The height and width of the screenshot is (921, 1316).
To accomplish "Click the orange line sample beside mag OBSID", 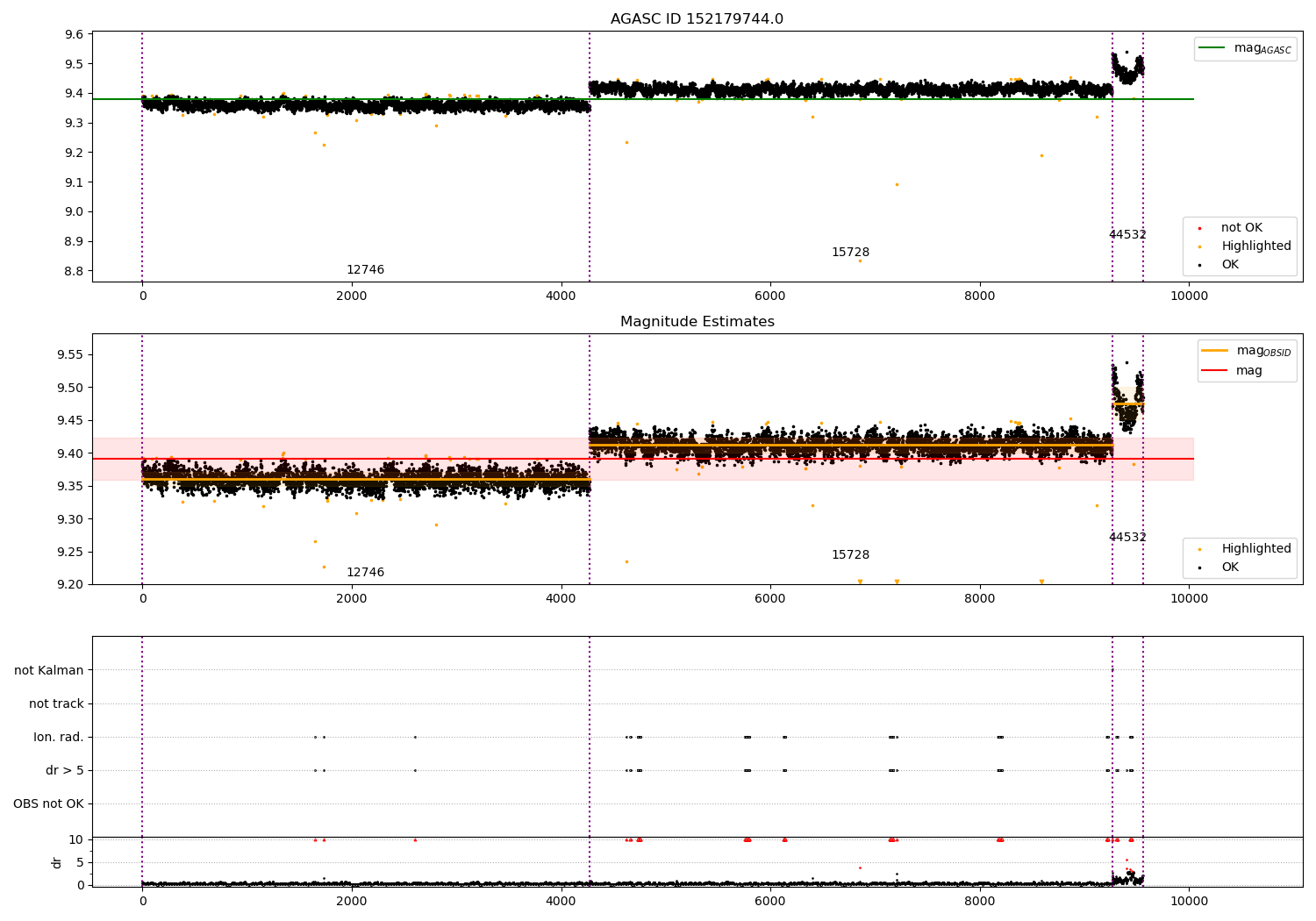I will coord(1214,351).
